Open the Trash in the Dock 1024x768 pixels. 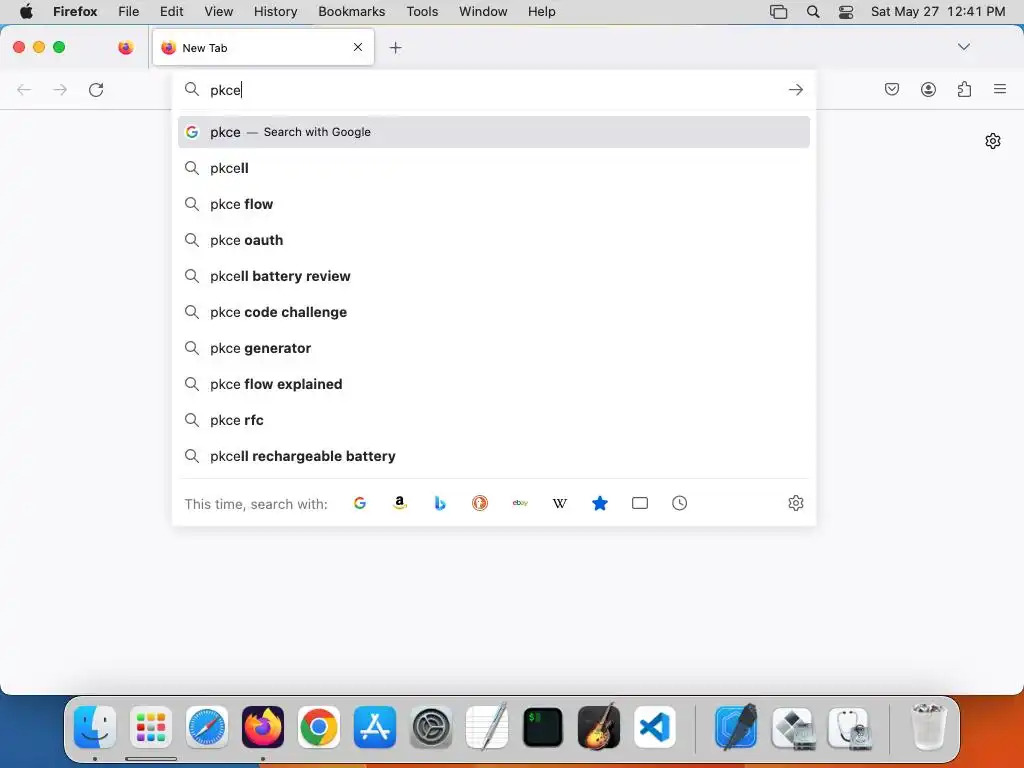coord(928,727)
